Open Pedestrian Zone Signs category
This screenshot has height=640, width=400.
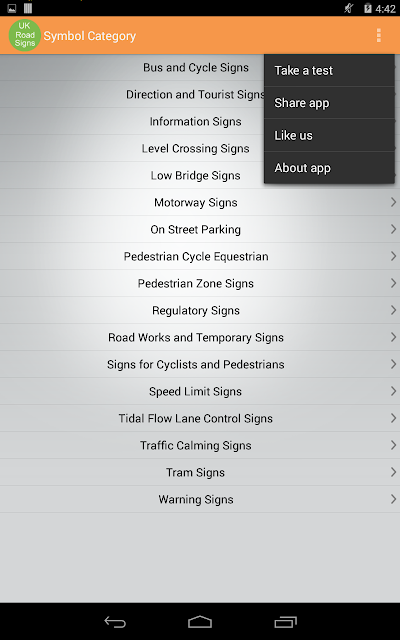pos(200,283)
